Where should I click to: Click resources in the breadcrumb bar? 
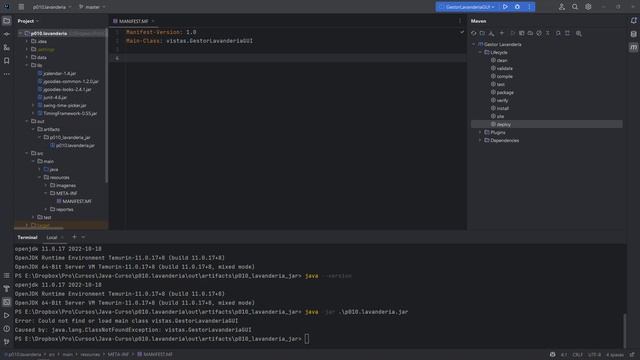pyautogui.click(x=90, y=355)
